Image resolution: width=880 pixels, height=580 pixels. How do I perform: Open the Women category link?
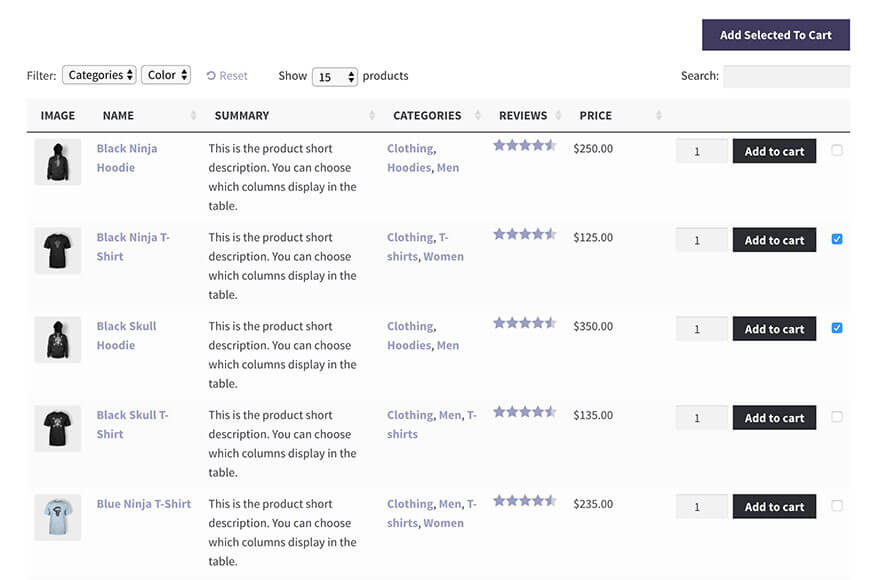(444, 256)
